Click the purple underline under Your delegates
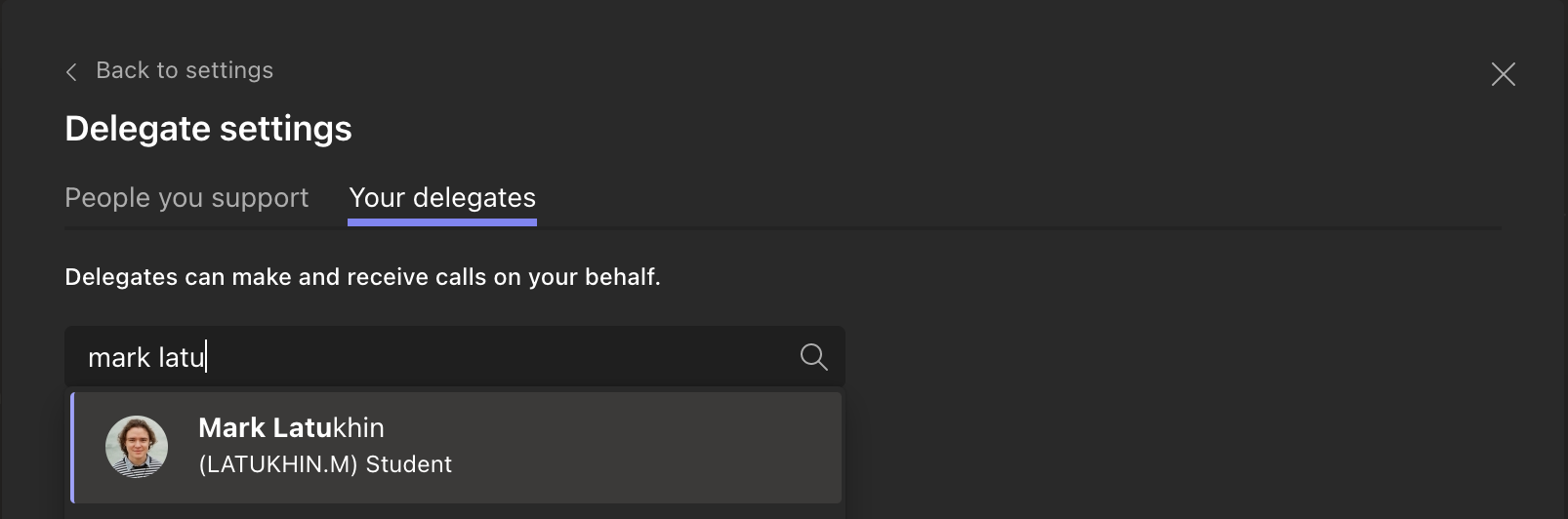The image size is (1568, 519). point(442,222)
